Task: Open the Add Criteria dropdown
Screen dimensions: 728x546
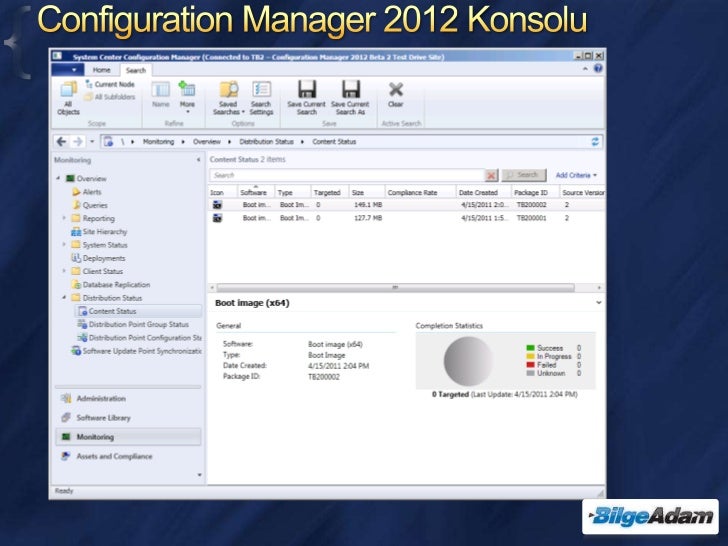Action: tap(576, 175)
